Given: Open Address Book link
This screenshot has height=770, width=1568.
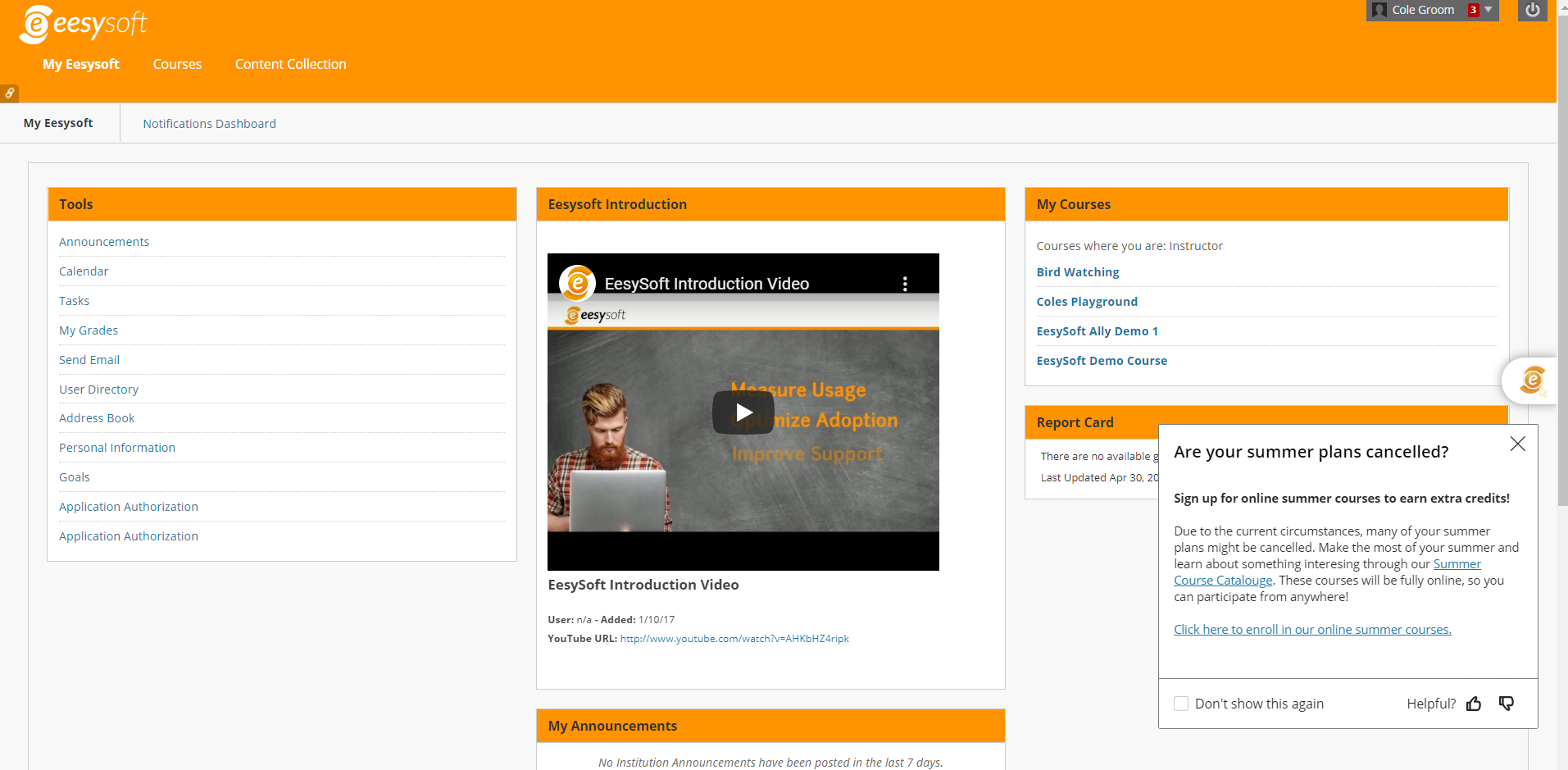Looking at the screenshot, I should point(97,418).
